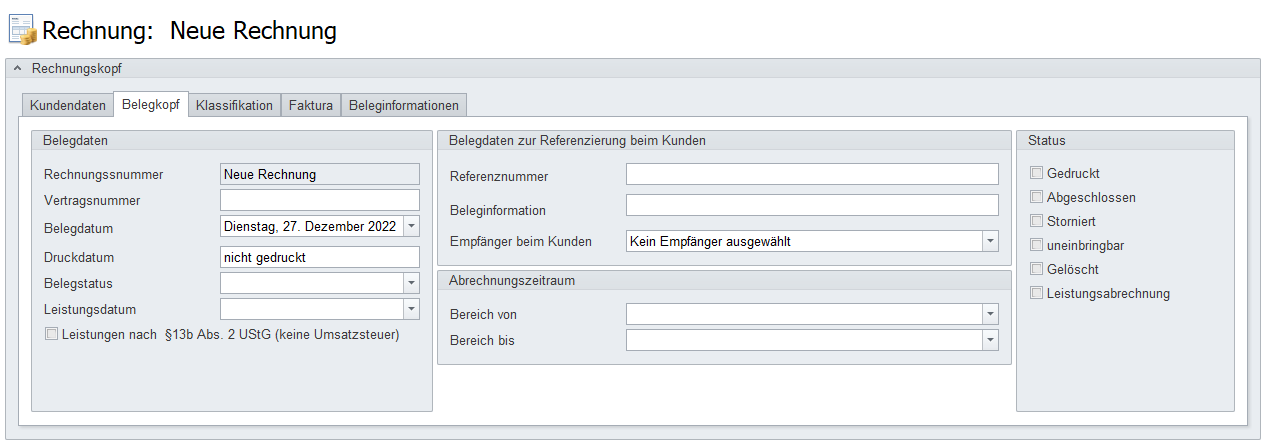The width and height of the screenshot is (1271, 443).
Task: Expand the Belegstatus dropdown
Action: [x=411, y=284]
